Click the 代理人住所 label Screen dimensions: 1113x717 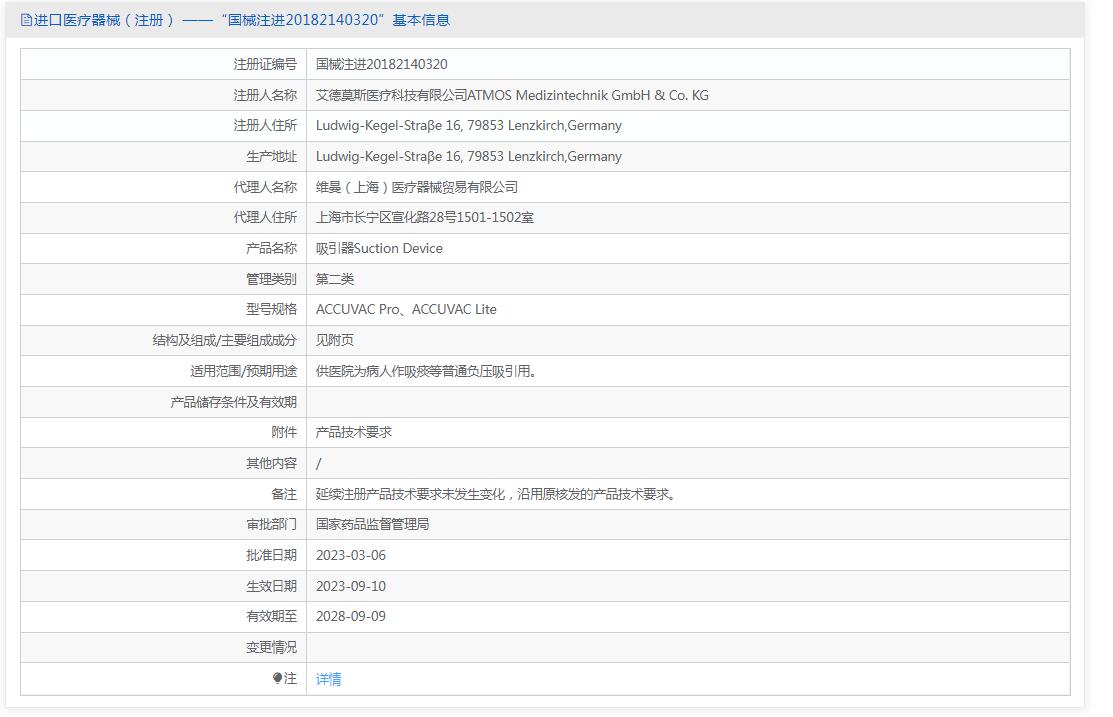[265, 218]
